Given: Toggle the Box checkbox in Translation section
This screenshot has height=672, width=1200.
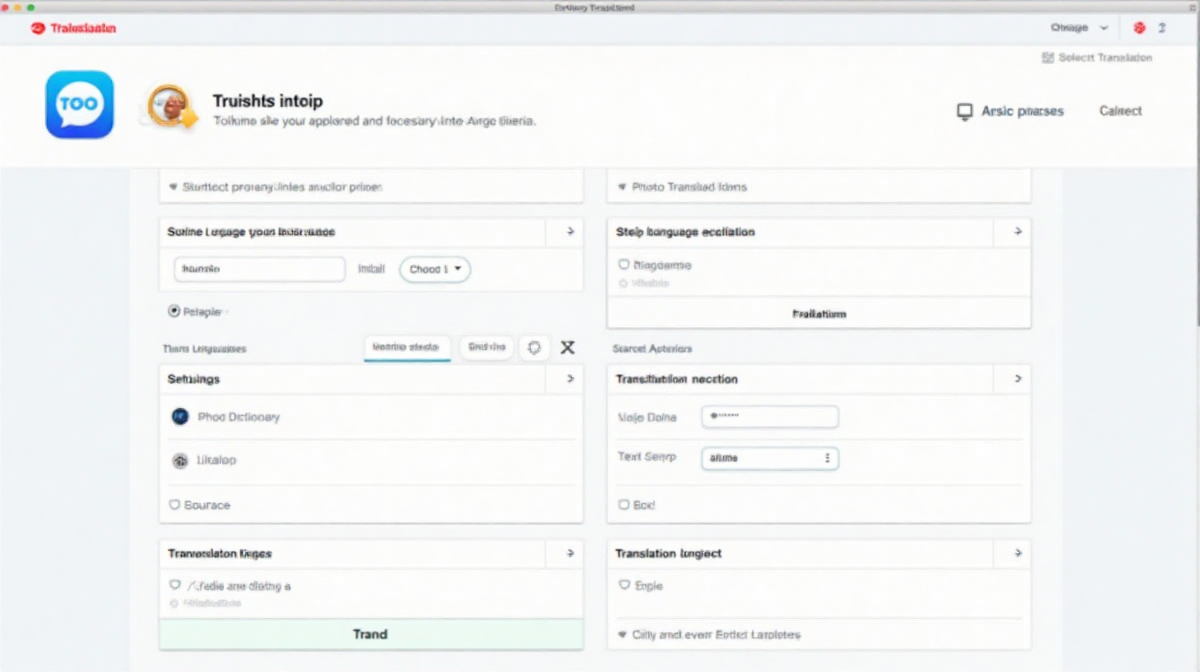Looking at the screenshot, I should pos(624,505).
